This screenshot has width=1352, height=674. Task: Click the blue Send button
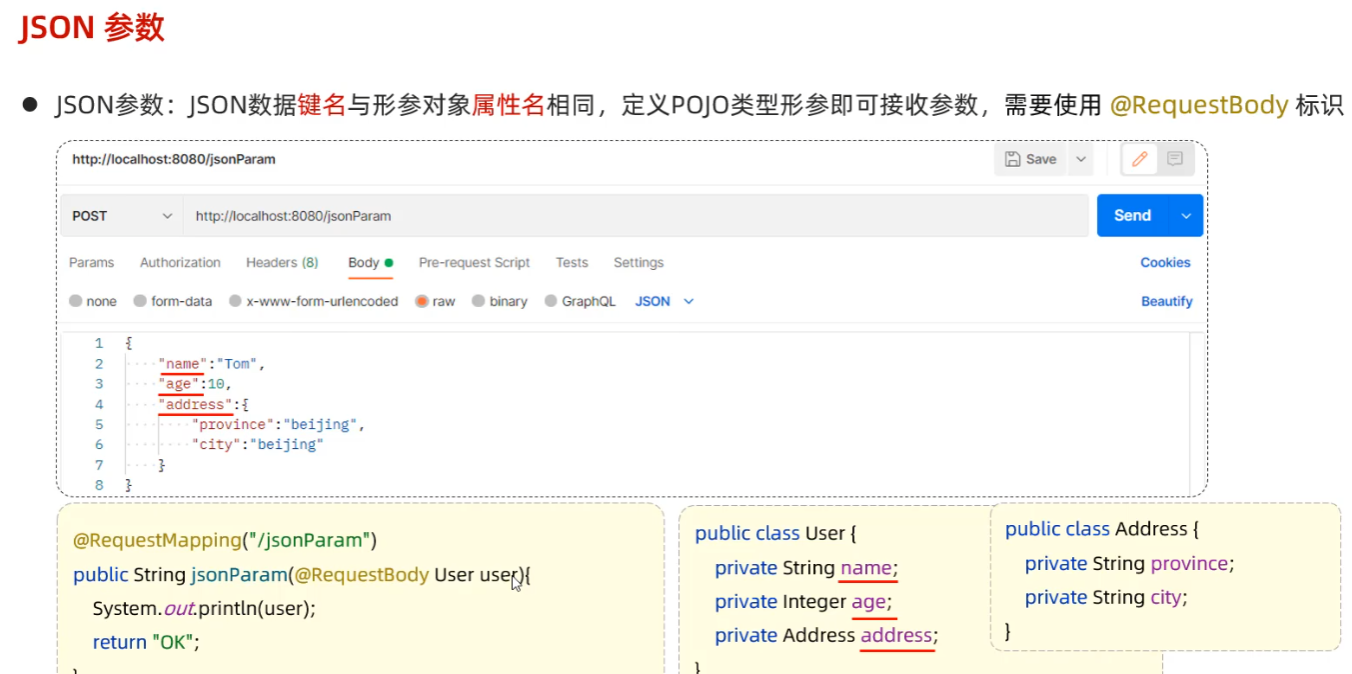1133,216
